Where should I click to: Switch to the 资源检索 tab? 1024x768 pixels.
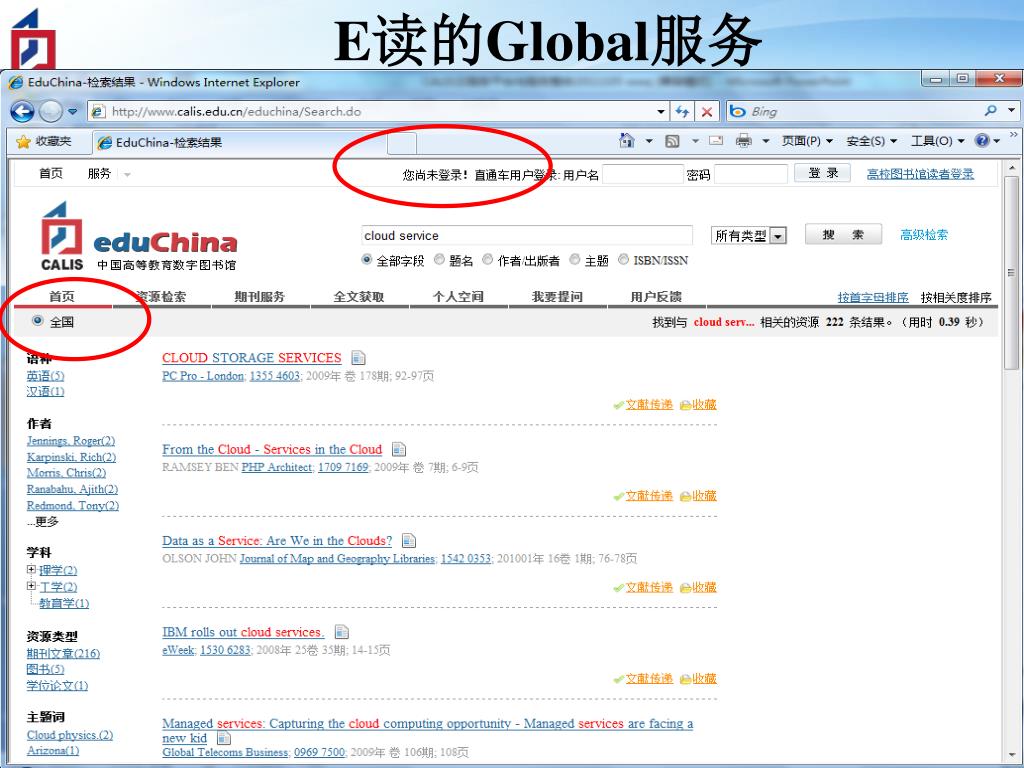pyautogui.click(x=161, y=296)
